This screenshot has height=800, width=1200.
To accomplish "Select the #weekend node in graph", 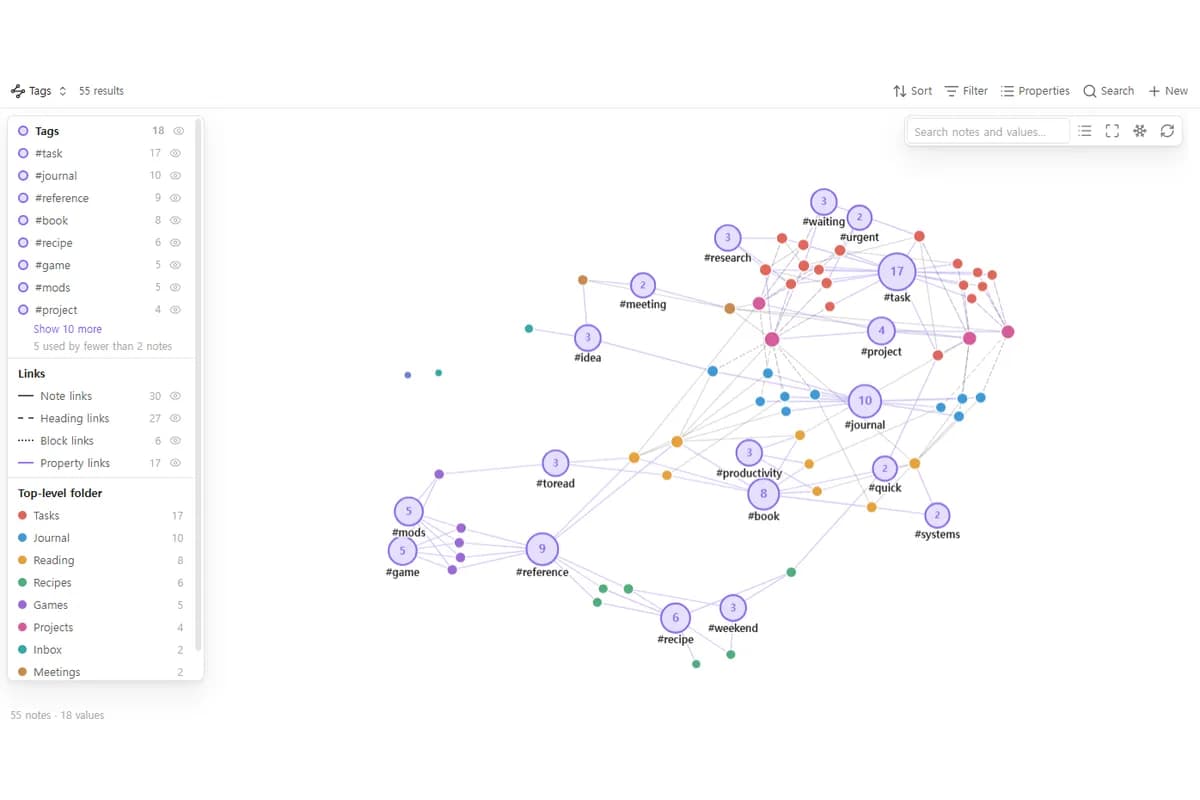I will click(x=733, y=607).
